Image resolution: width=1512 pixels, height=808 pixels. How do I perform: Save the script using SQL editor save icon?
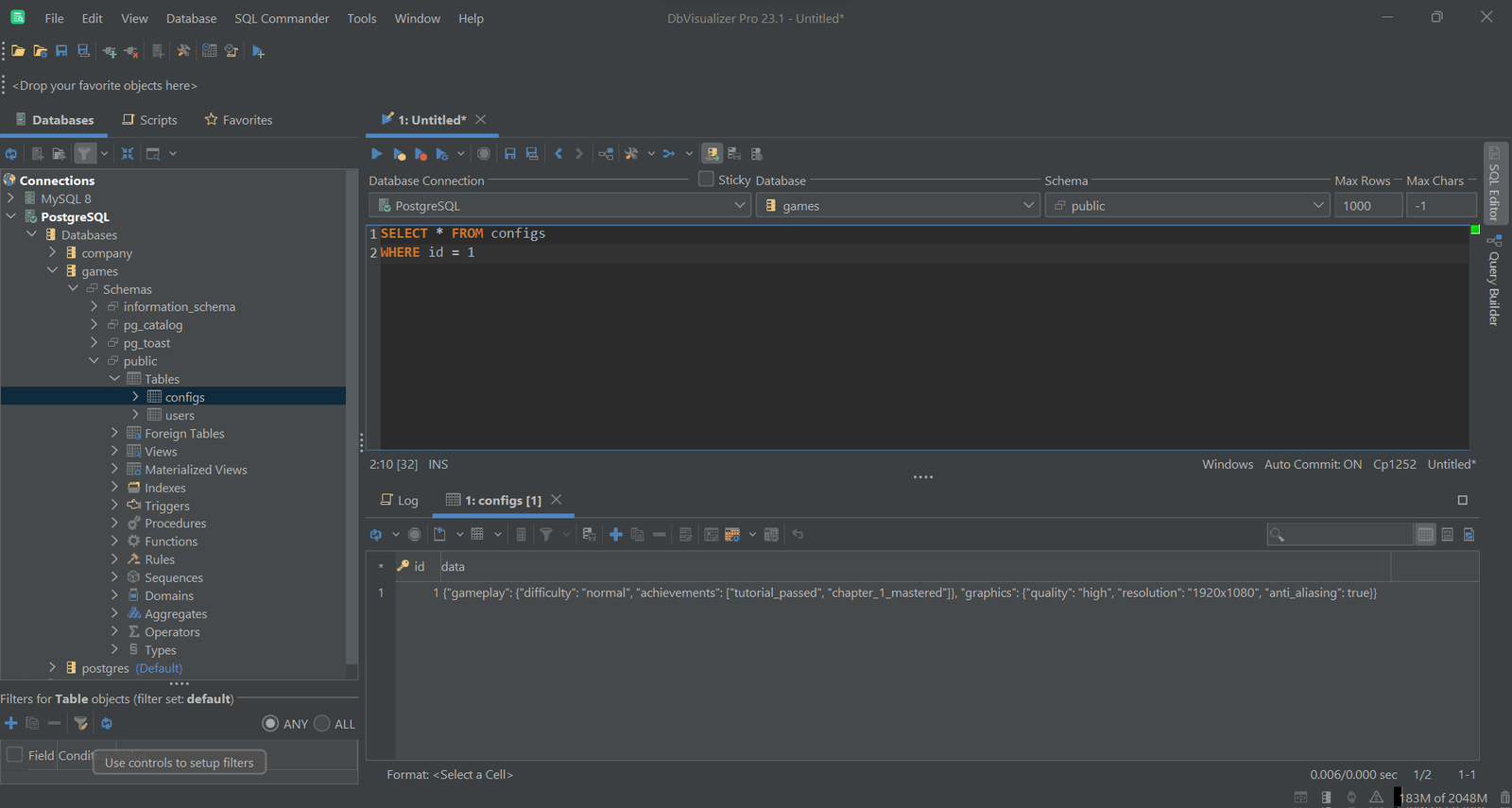[x=510, y=153]
